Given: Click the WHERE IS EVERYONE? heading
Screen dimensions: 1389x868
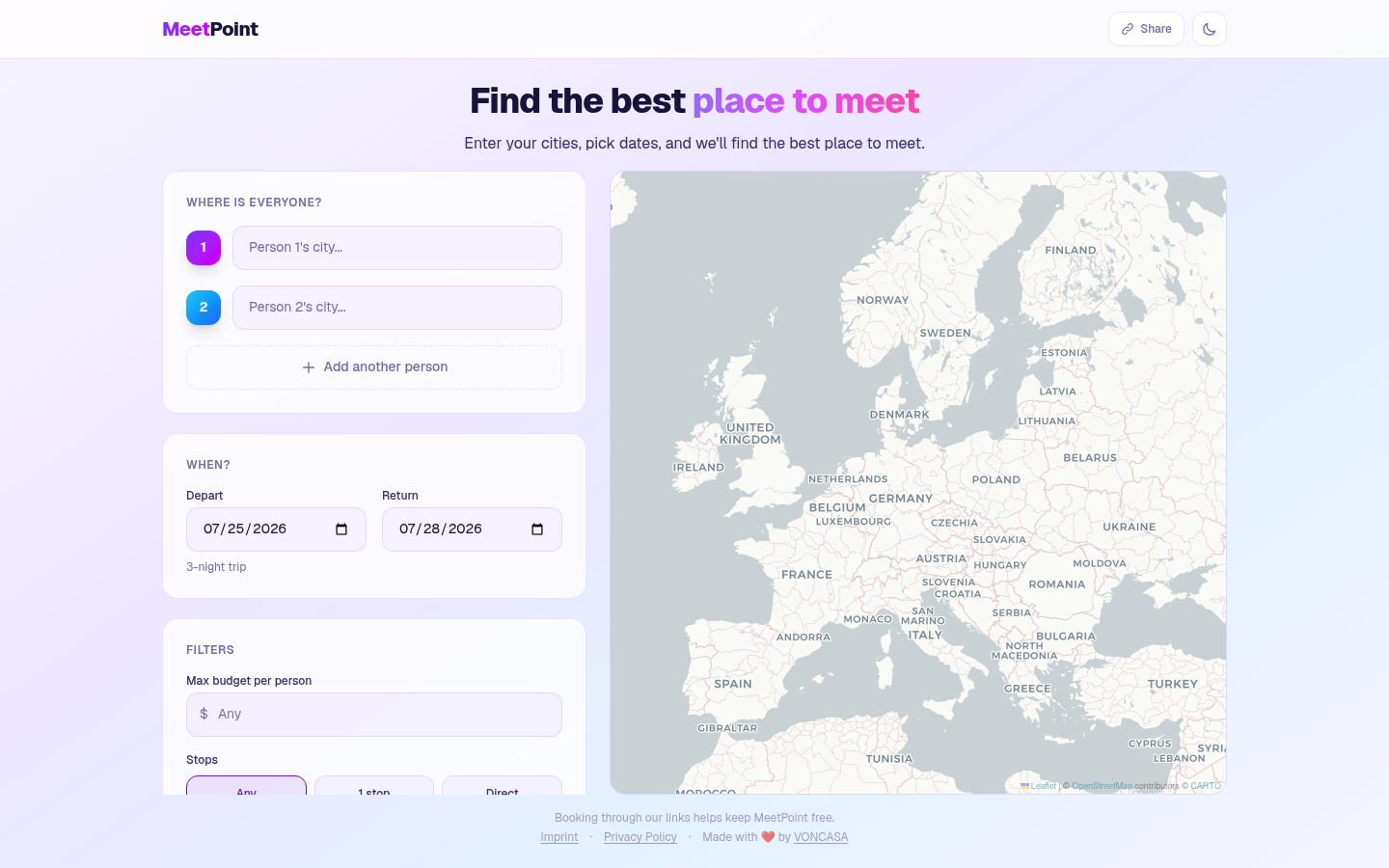Looking at the screenshot, I should click(x=254, y=203).
